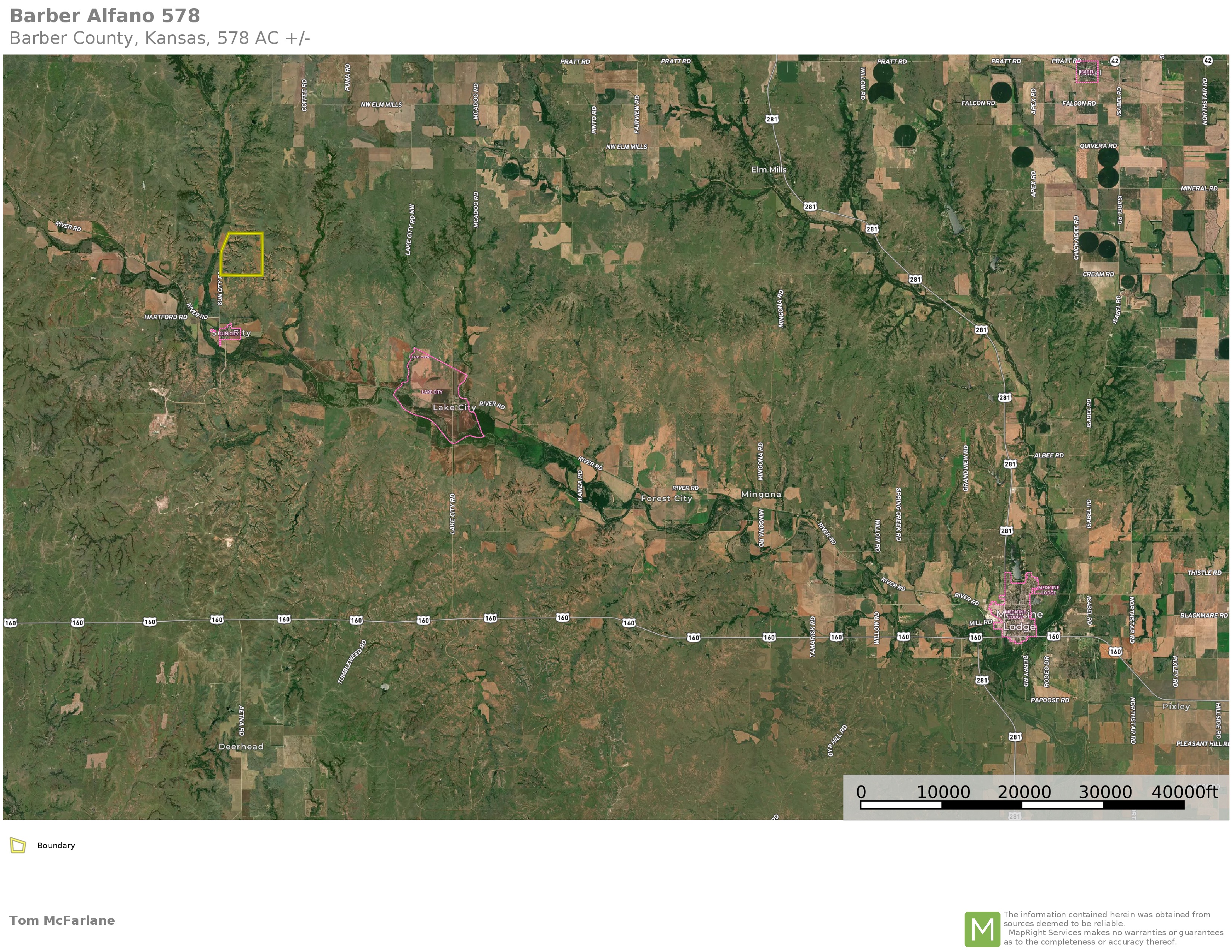The width and height of the screenshot is (1232, 952).
Task: Click the Pixley place label
Action: (x=1176, y=707)
